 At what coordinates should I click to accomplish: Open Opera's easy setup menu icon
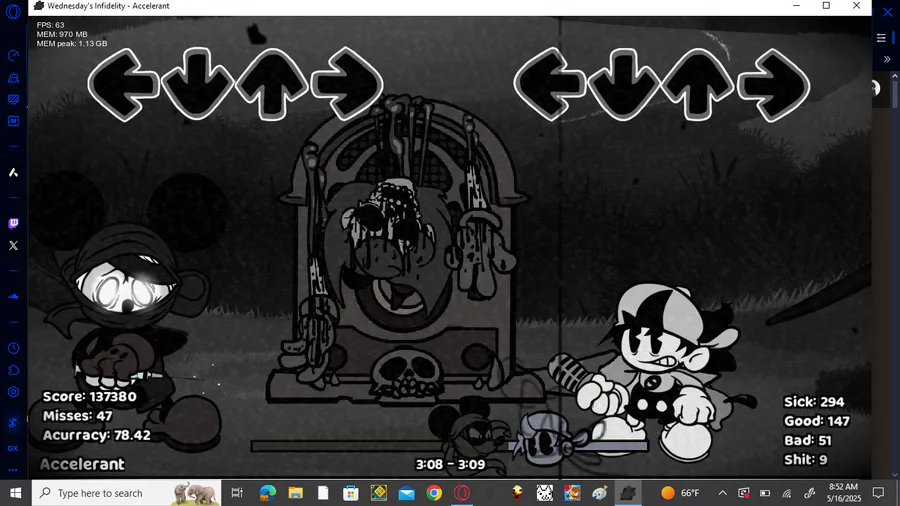click(x=881, y=38)
